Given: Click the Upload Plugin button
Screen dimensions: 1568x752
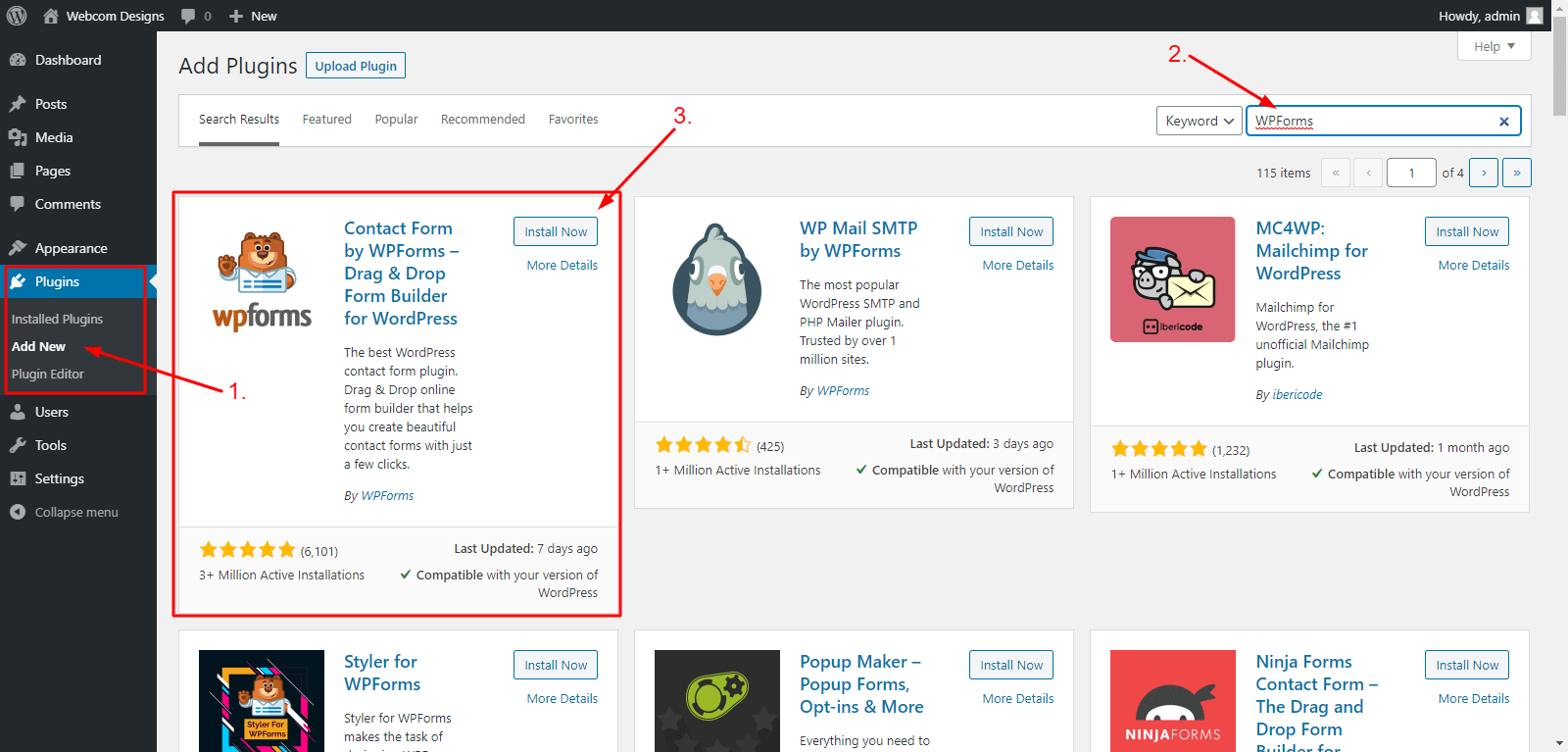Looking at the screenshot, I should [x=356, y=66].
